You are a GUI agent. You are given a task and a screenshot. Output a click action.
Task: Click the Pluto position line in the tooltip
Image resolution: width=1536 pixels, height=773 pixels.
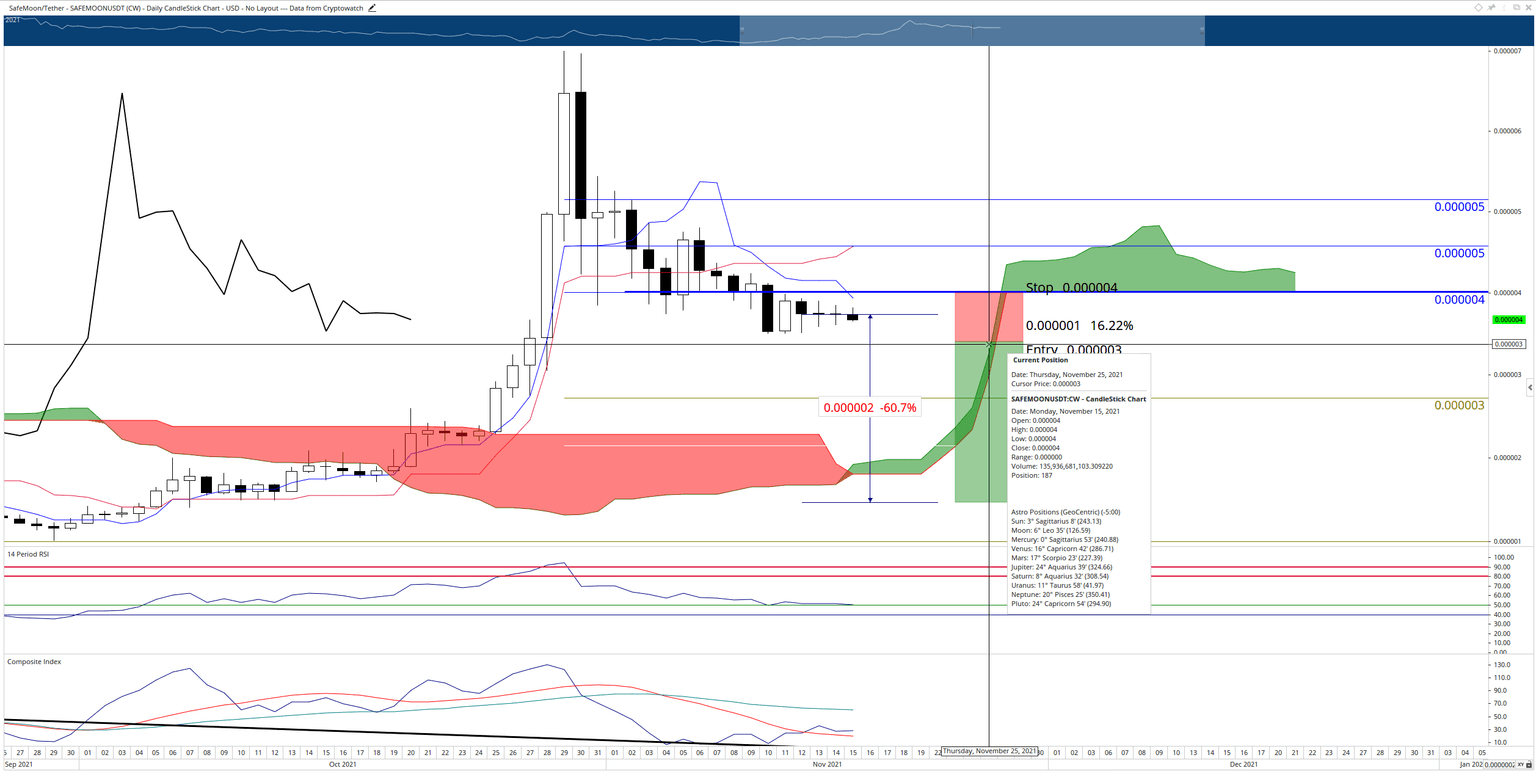tap(1061, 604)
